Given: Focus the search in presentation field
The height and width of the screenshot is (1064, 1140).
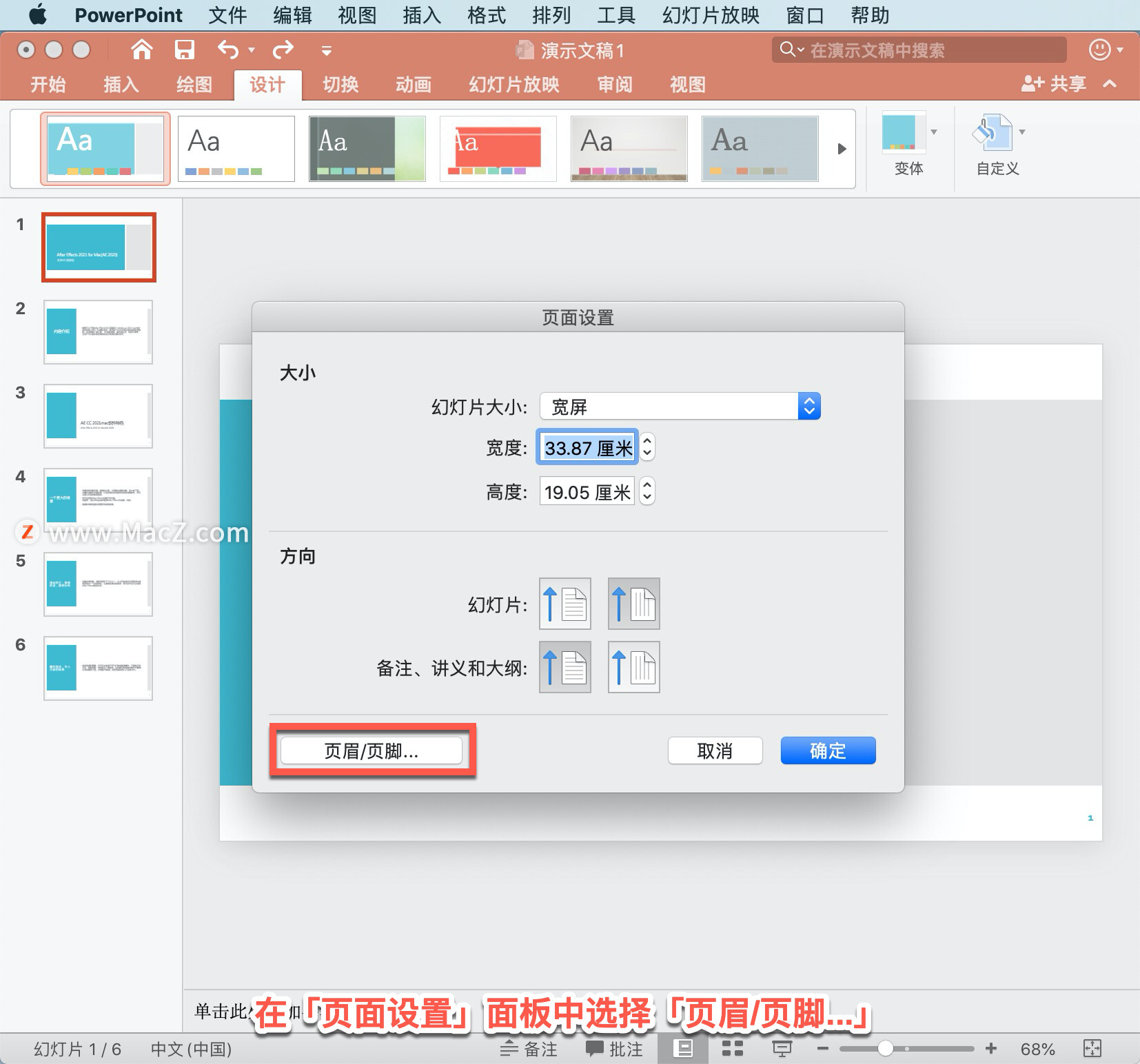Looking at the screenshot, I should click(x=919, y=50).
